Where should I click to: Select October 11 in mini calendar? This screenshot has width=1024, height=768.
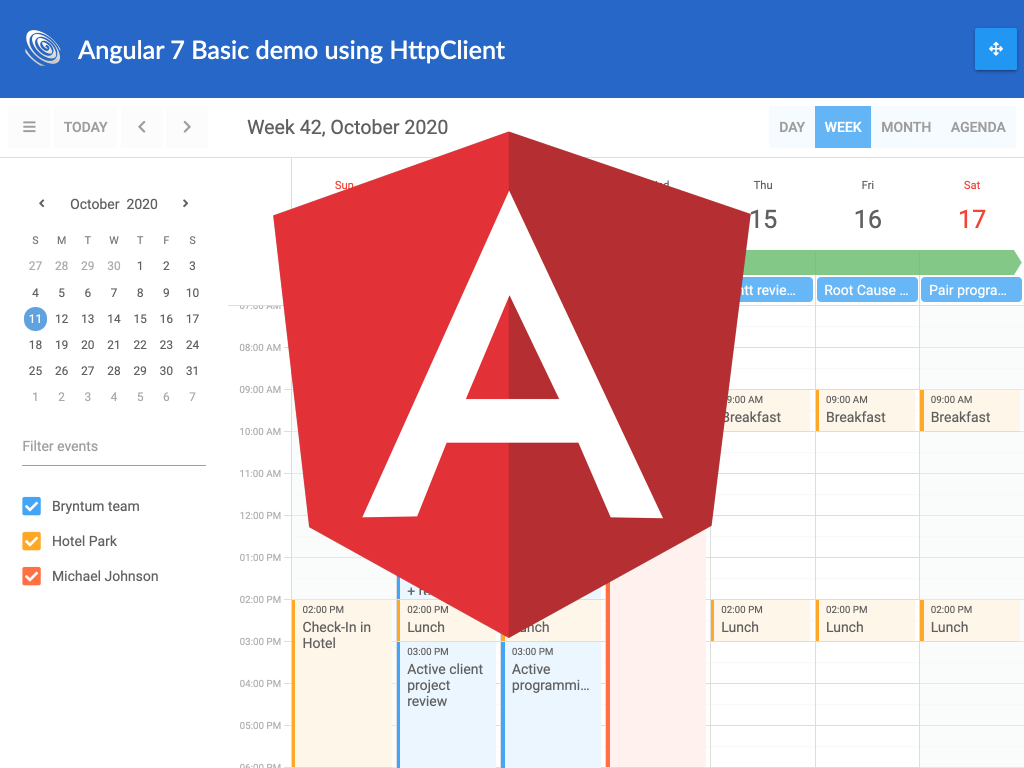[x=35, y=319]
